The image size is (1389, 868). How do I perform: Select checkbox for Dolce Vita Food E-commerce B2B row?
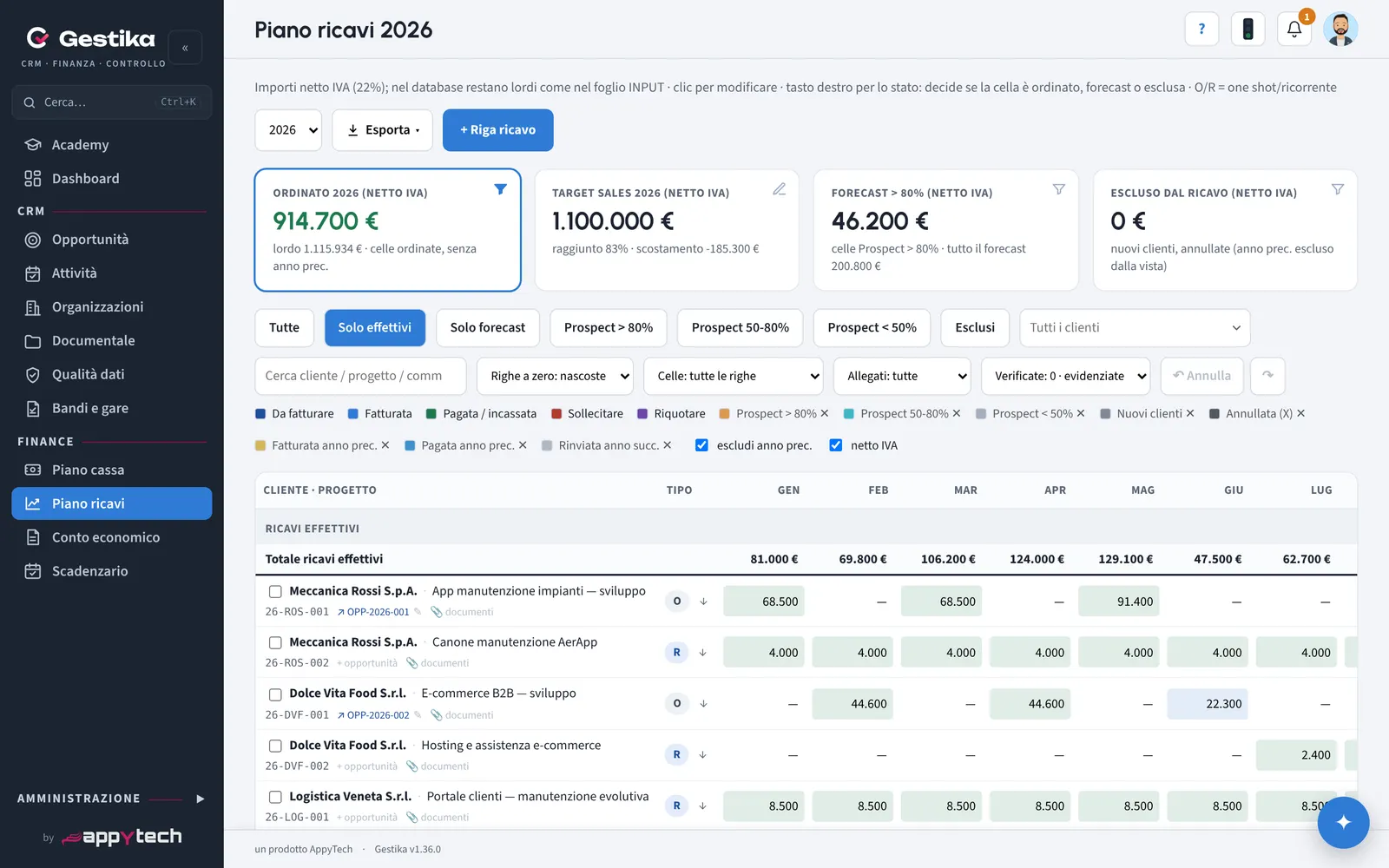click(275, 694)
